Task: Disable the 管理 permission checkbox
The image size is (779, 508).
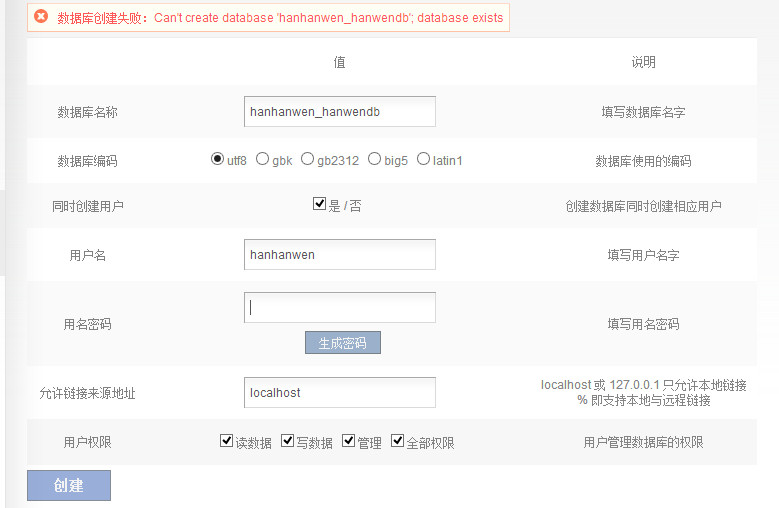Action: [349, 441]
